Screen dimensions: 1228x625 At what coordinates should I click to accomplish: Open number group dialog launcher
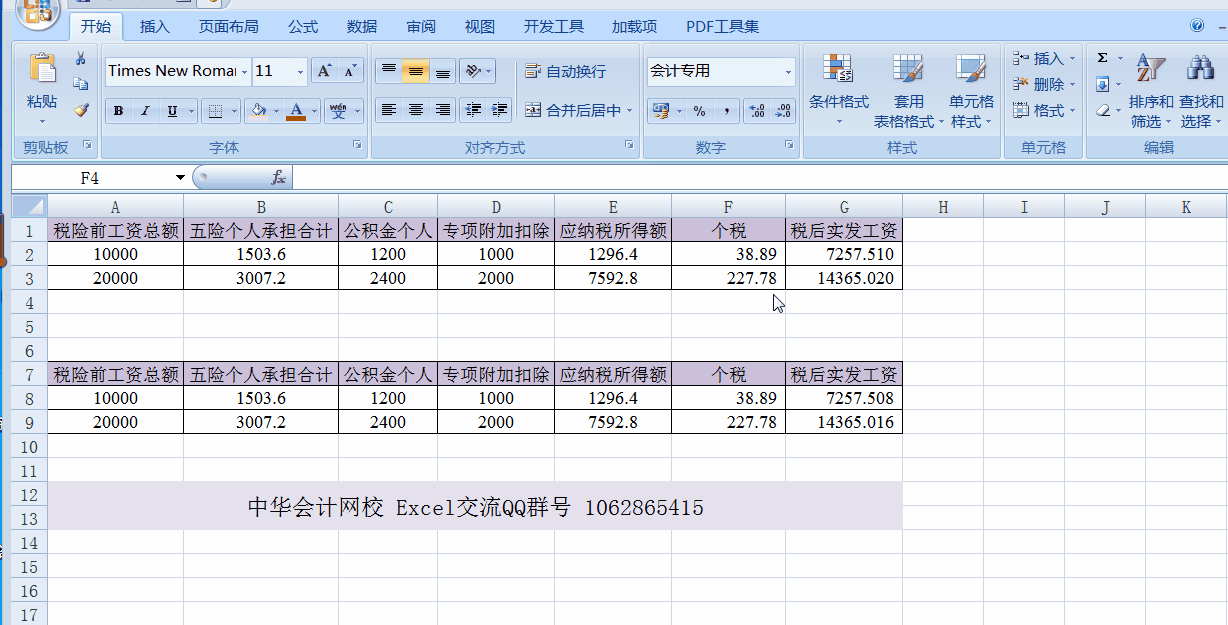(789, 146)
